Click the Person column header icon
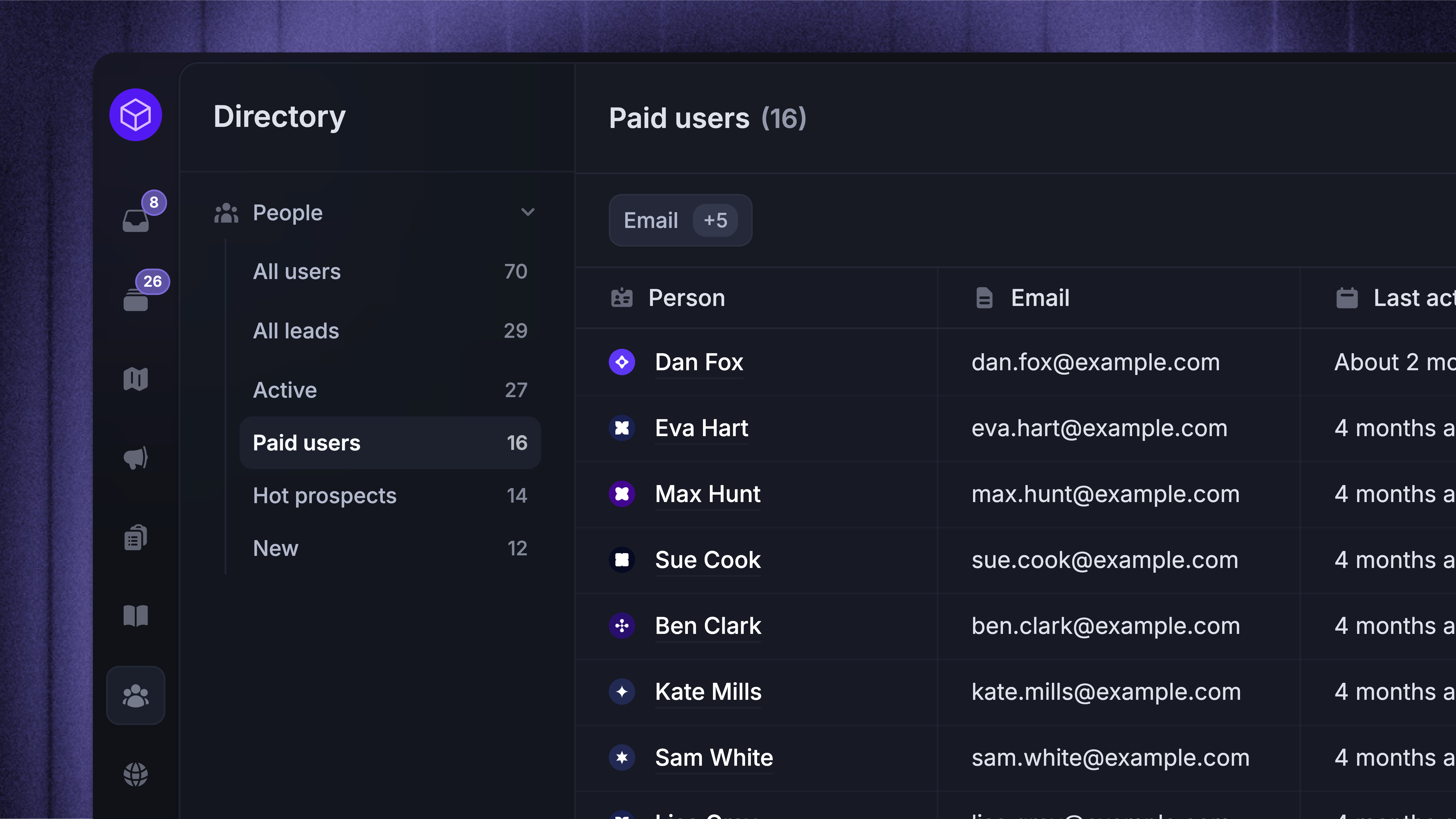1456x819 pixels. point(622,298)
